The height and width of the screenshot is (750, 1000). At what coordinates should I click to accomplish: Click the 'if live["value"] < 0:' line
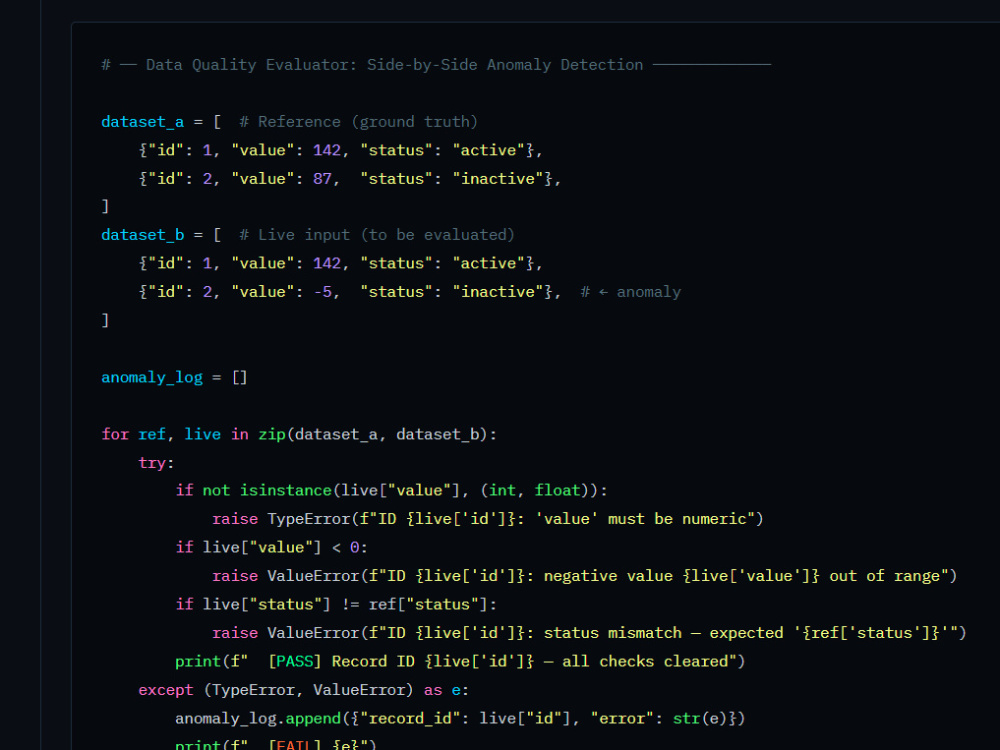pyautogui.click(x=271, y=548)
